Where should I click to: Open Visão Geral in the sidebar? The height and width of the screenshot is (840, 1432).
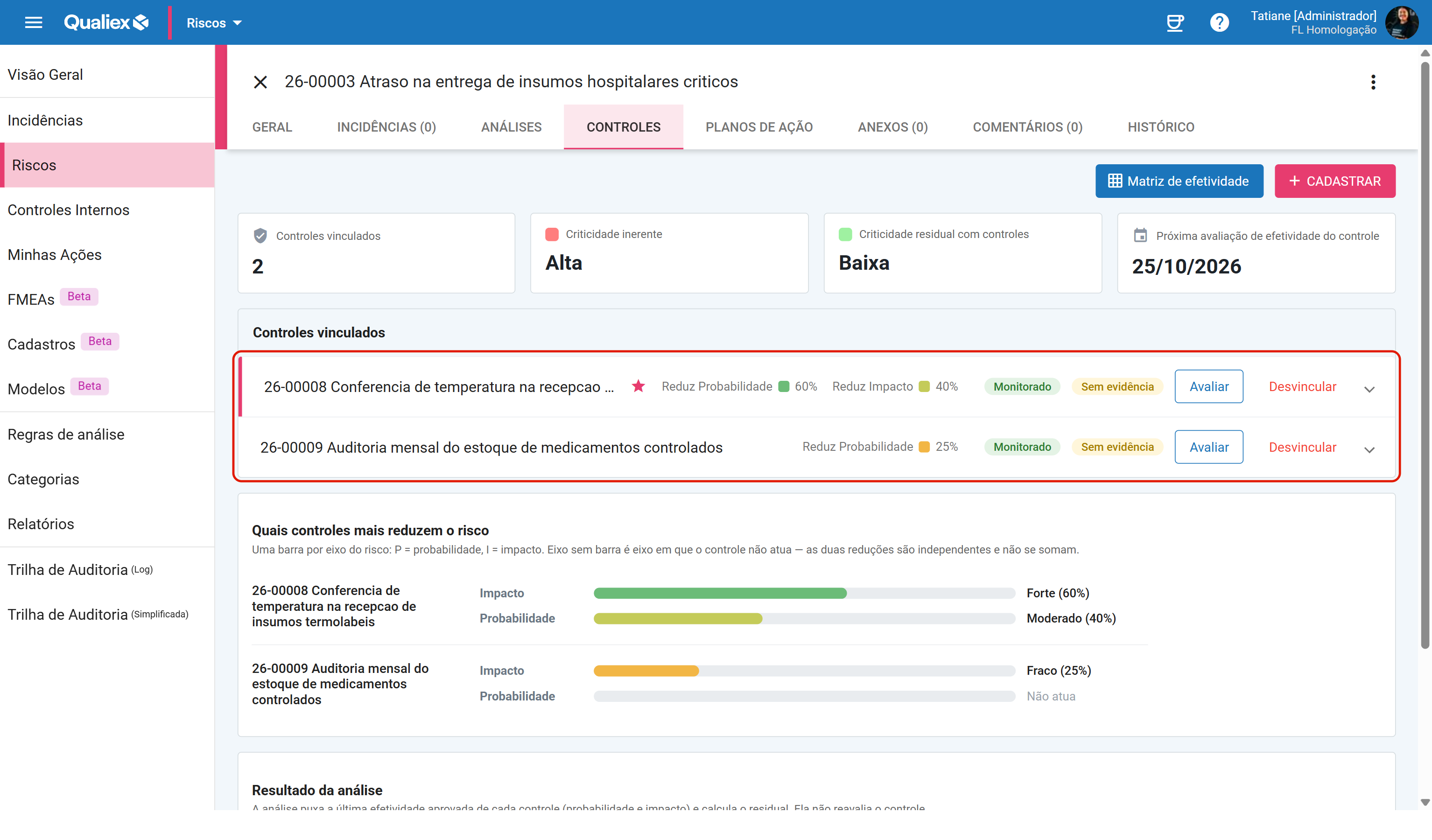point(107,75)
